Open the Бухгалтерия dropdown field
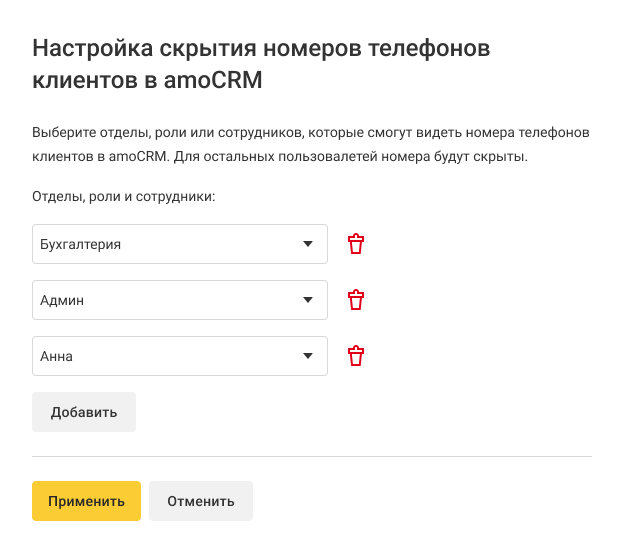This screenshot has width=624, height=553. [180, 244]
